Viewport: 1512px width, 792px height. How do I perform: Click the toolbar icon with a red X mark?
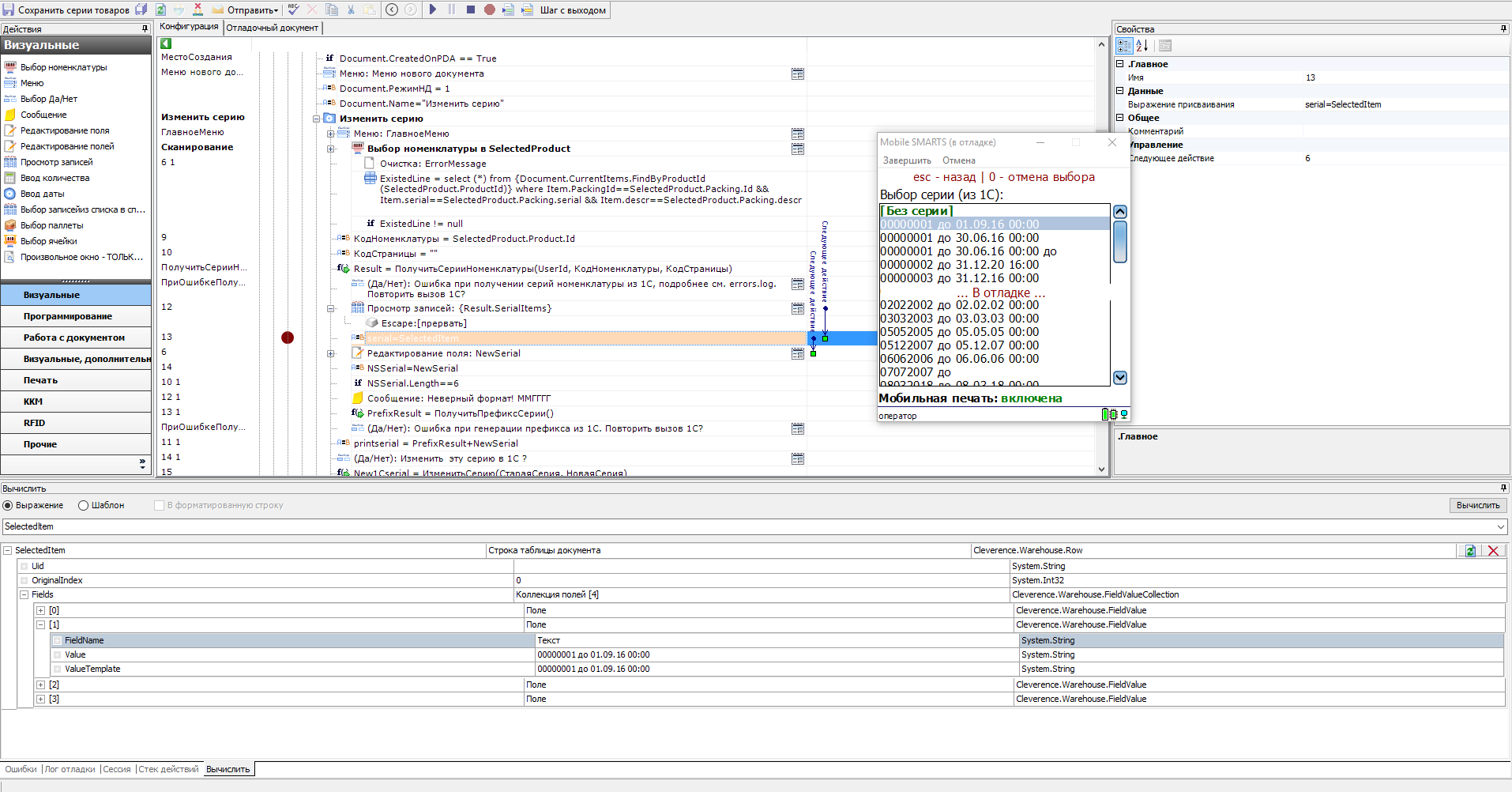point(197,9)
